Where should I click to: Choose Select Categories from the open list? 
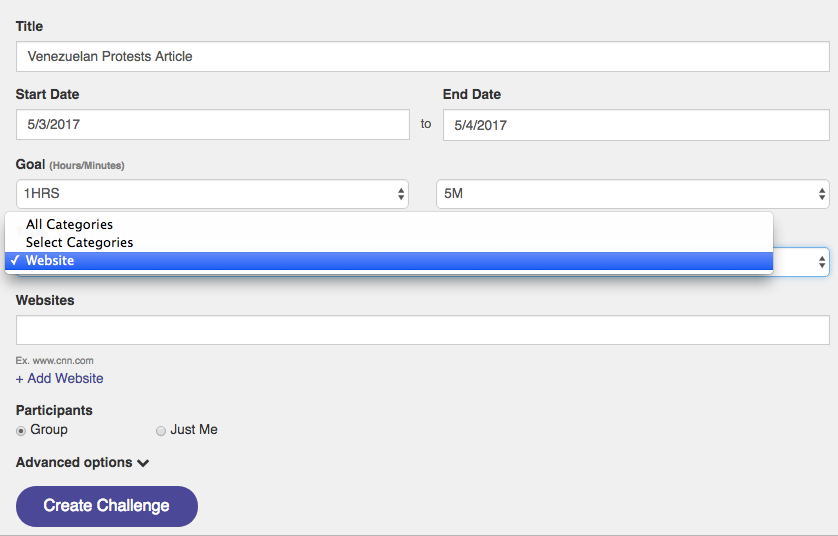80,242
